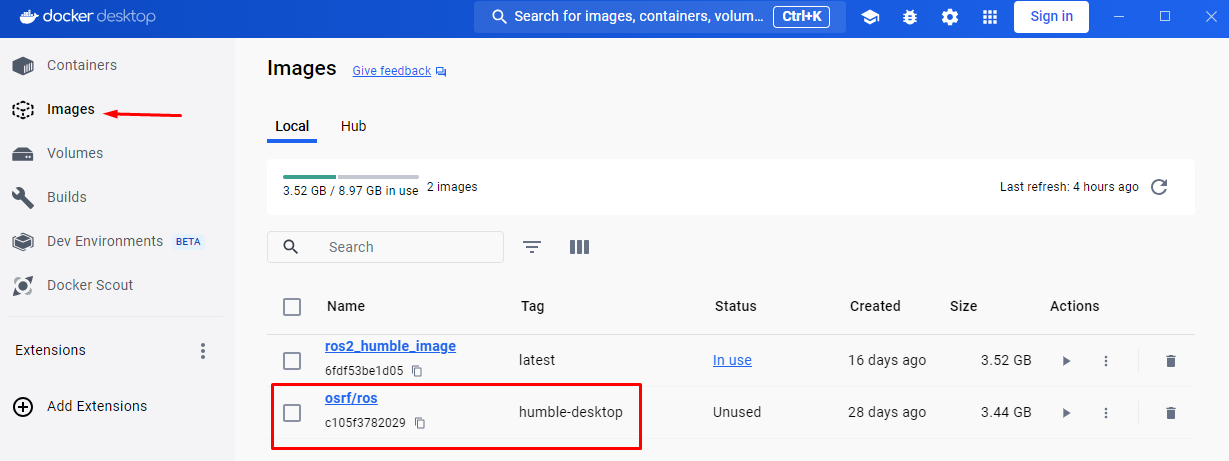This screenshot has height=461, width=1229.
Task: Click the latest tag cell
Action: 537,360
